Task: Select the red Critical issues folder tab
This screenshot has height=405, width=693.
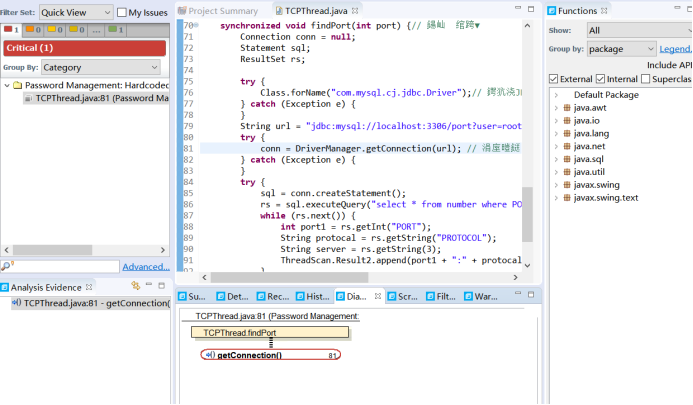Action: click(11, 30)
